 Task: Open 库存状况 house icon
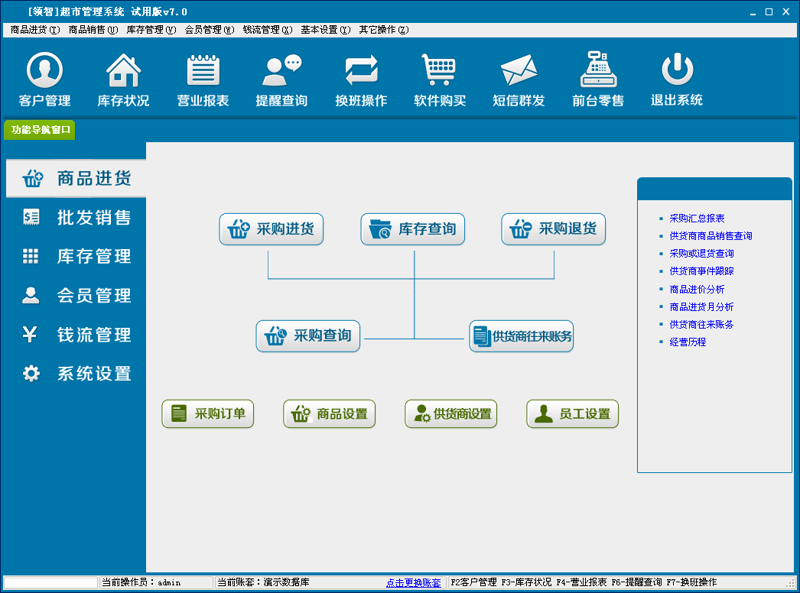[x=123, y=79]
